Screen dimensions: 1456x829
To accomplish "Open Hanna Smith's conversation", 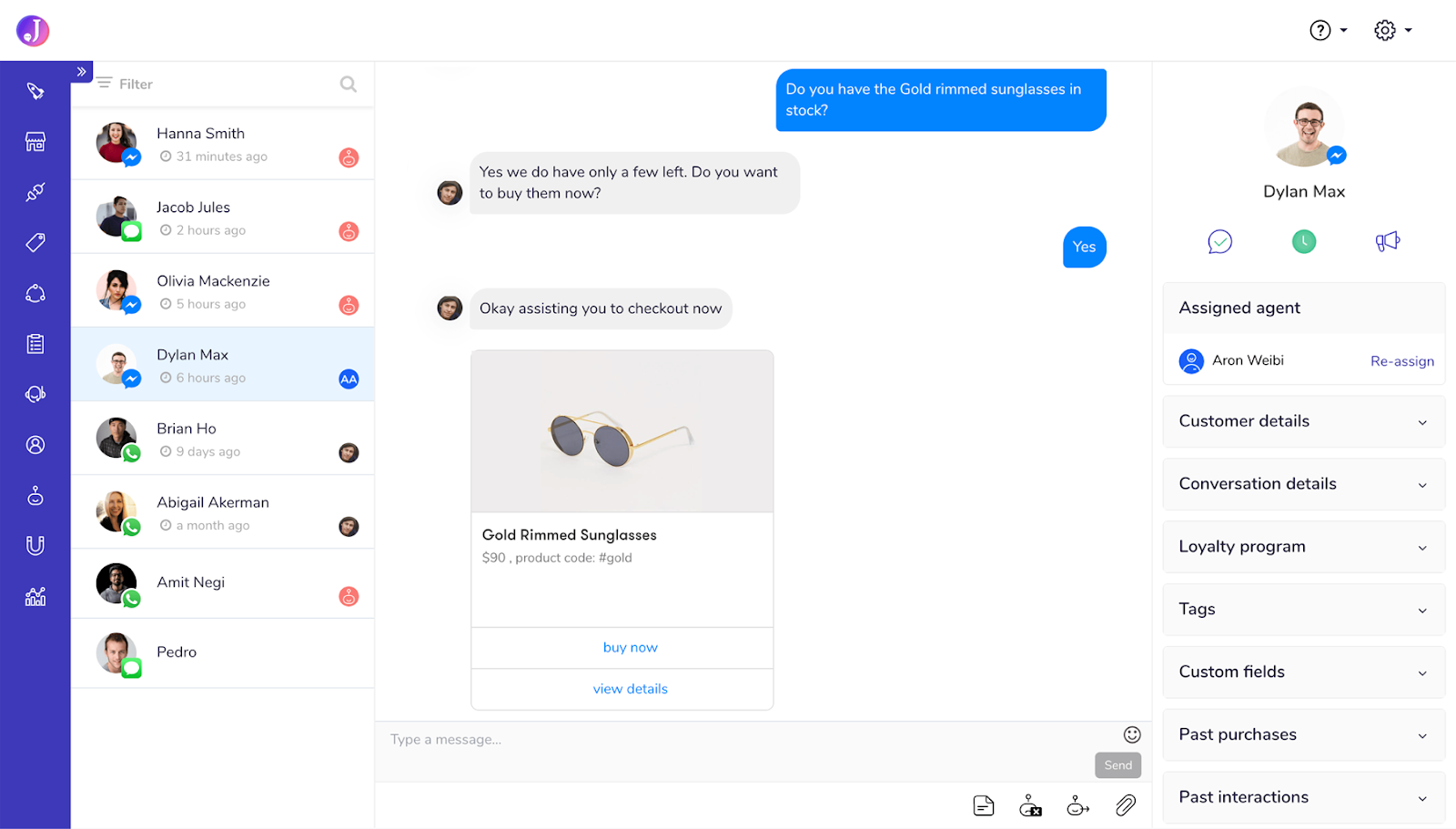I will click(x=223, y=144).
